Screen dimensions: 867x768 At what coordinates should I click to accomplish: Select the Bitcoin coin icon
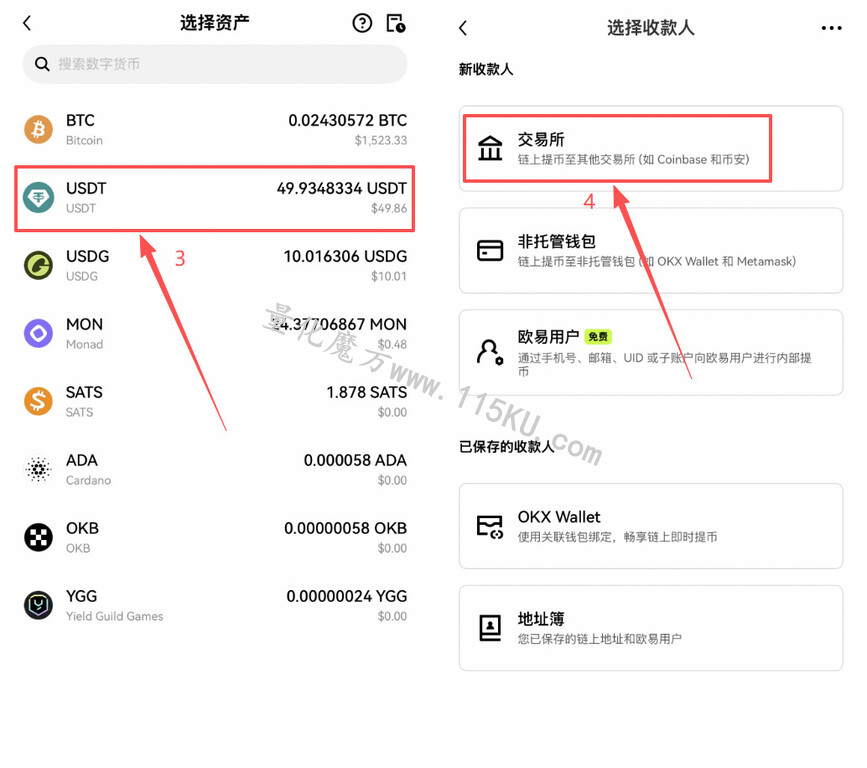point(38,129)
